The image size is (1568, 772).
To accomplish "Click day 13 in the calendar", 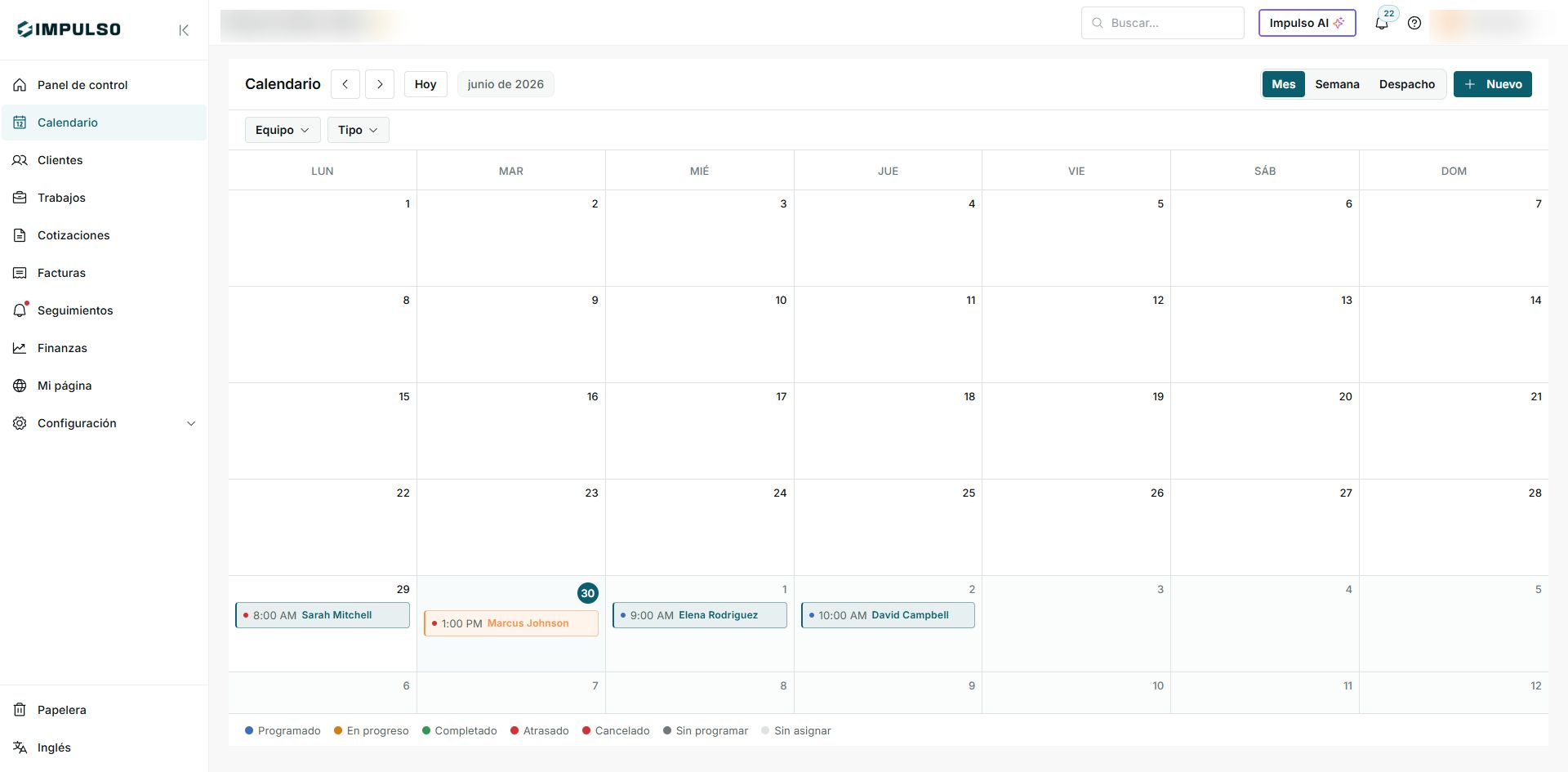I will [1265, 334].
